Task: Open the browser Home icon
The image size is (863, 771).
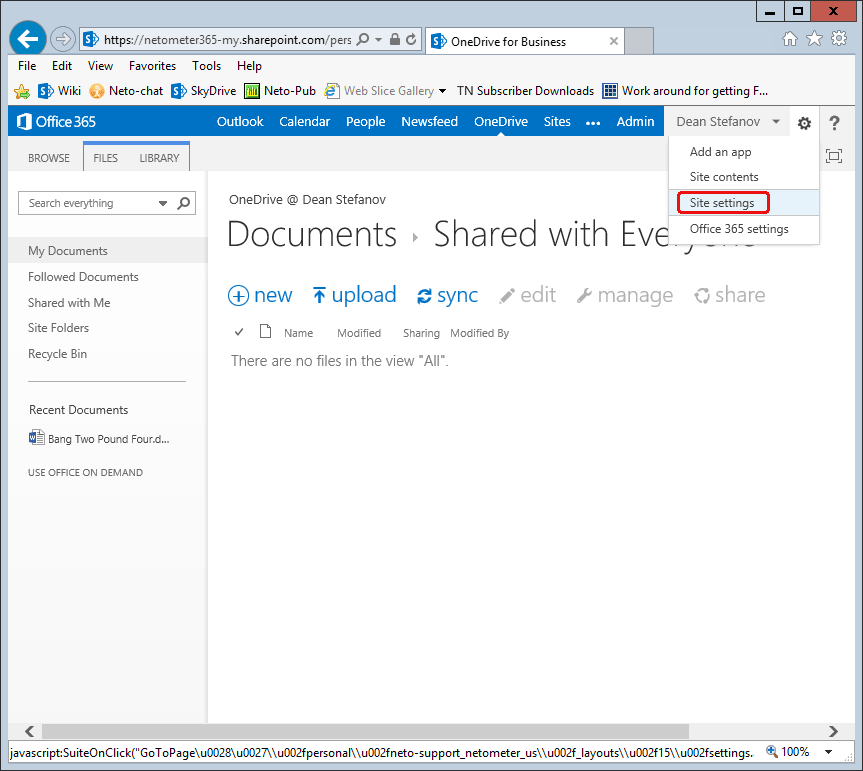Action: coord(790,39)
